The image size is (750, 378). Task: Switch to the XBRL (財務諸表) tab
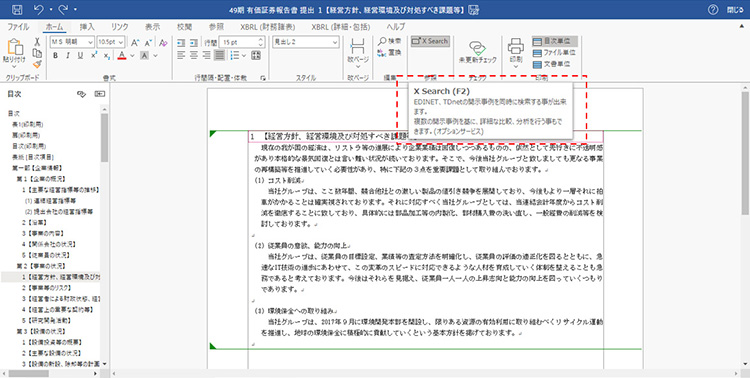[267, 26]
